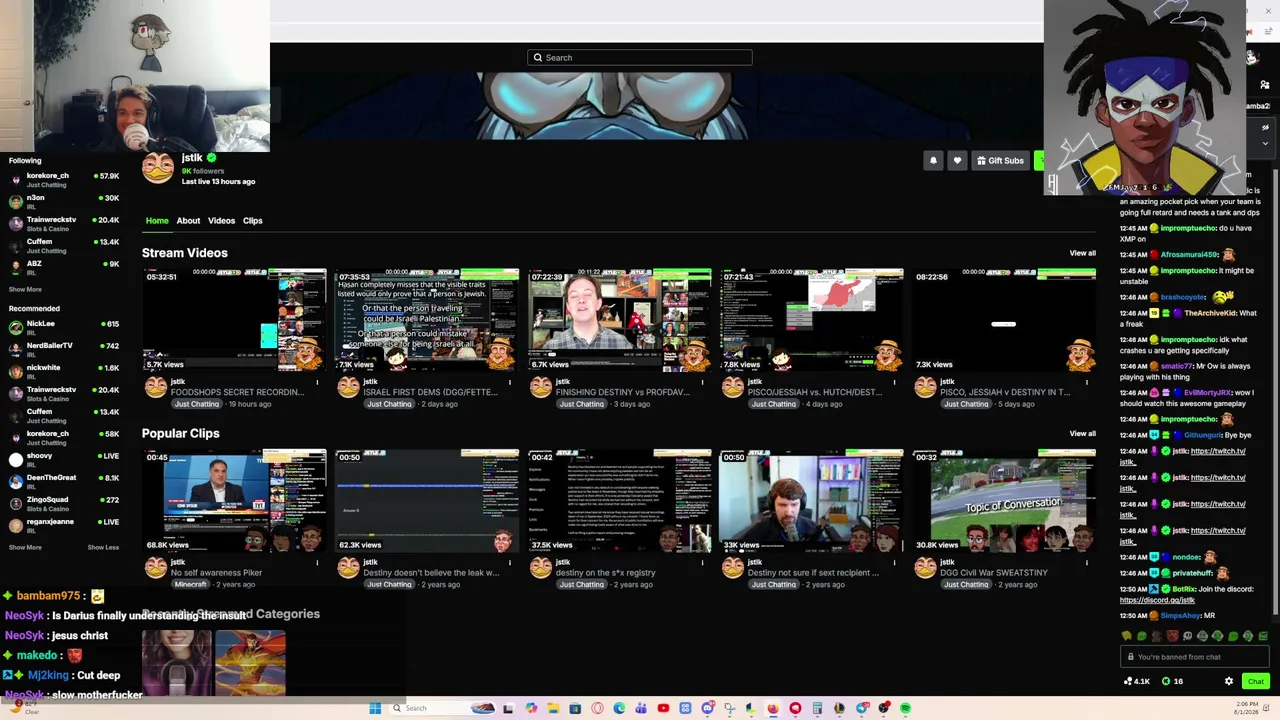
Task: Play the destiny on the s*x registry clip
Action: 620,500
